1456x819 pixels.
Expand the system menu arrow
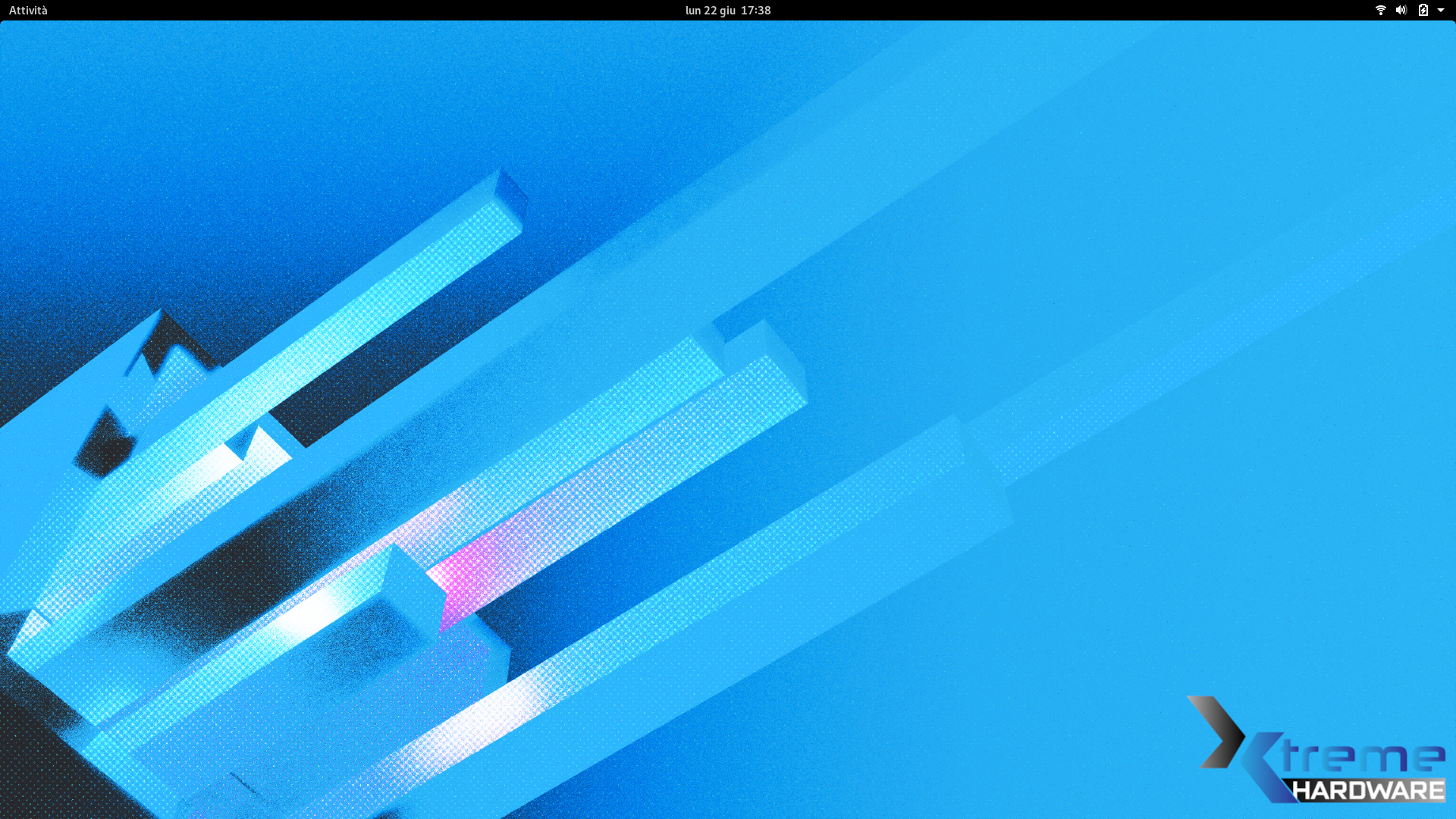pos(1441,10)
